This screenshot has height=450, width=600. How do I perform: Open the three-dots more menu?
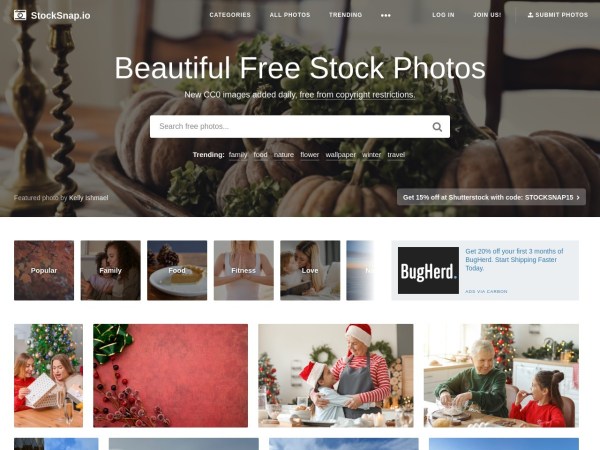(x=386, y=15)
